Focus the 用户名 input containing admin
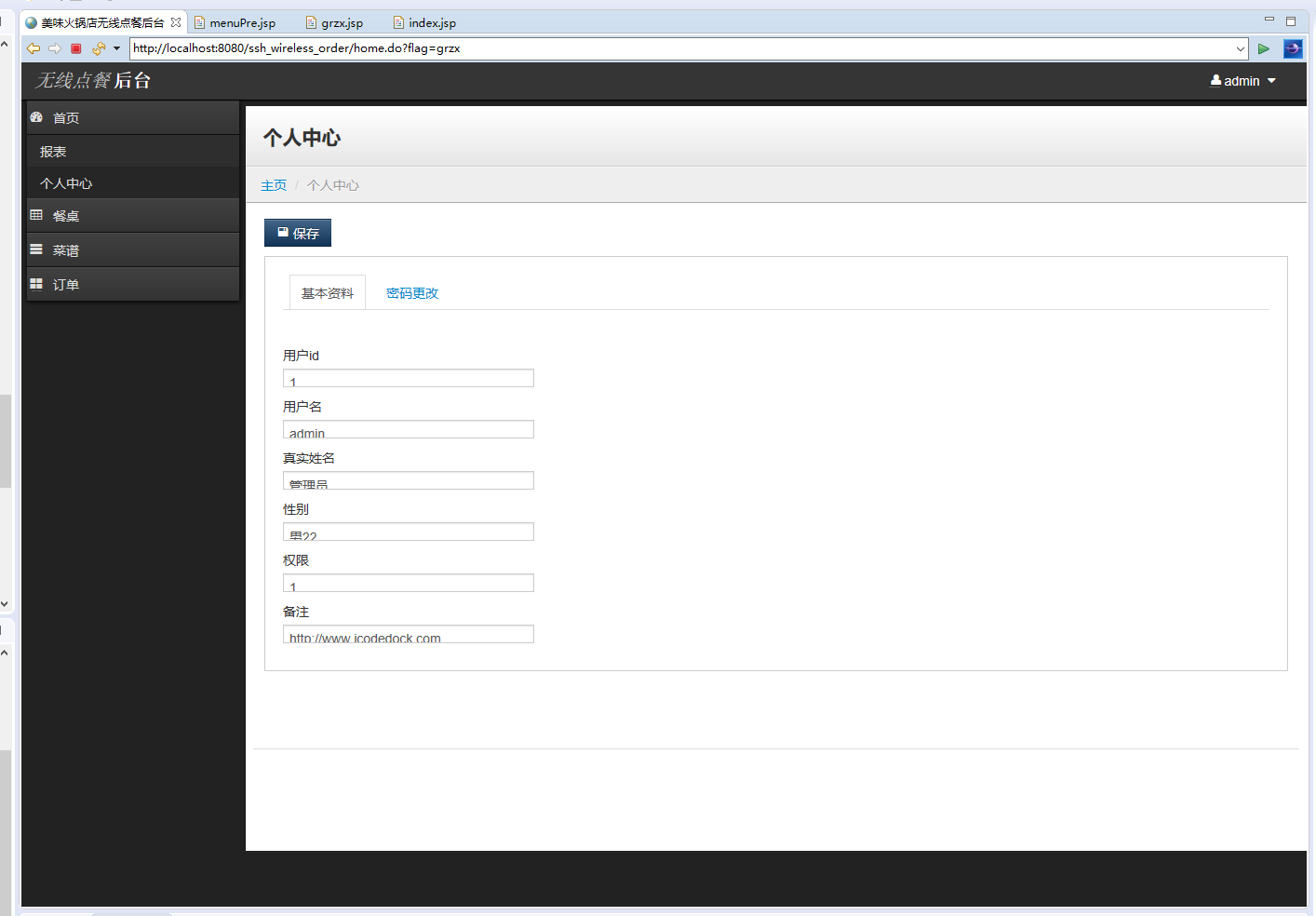 click(409, 429)
